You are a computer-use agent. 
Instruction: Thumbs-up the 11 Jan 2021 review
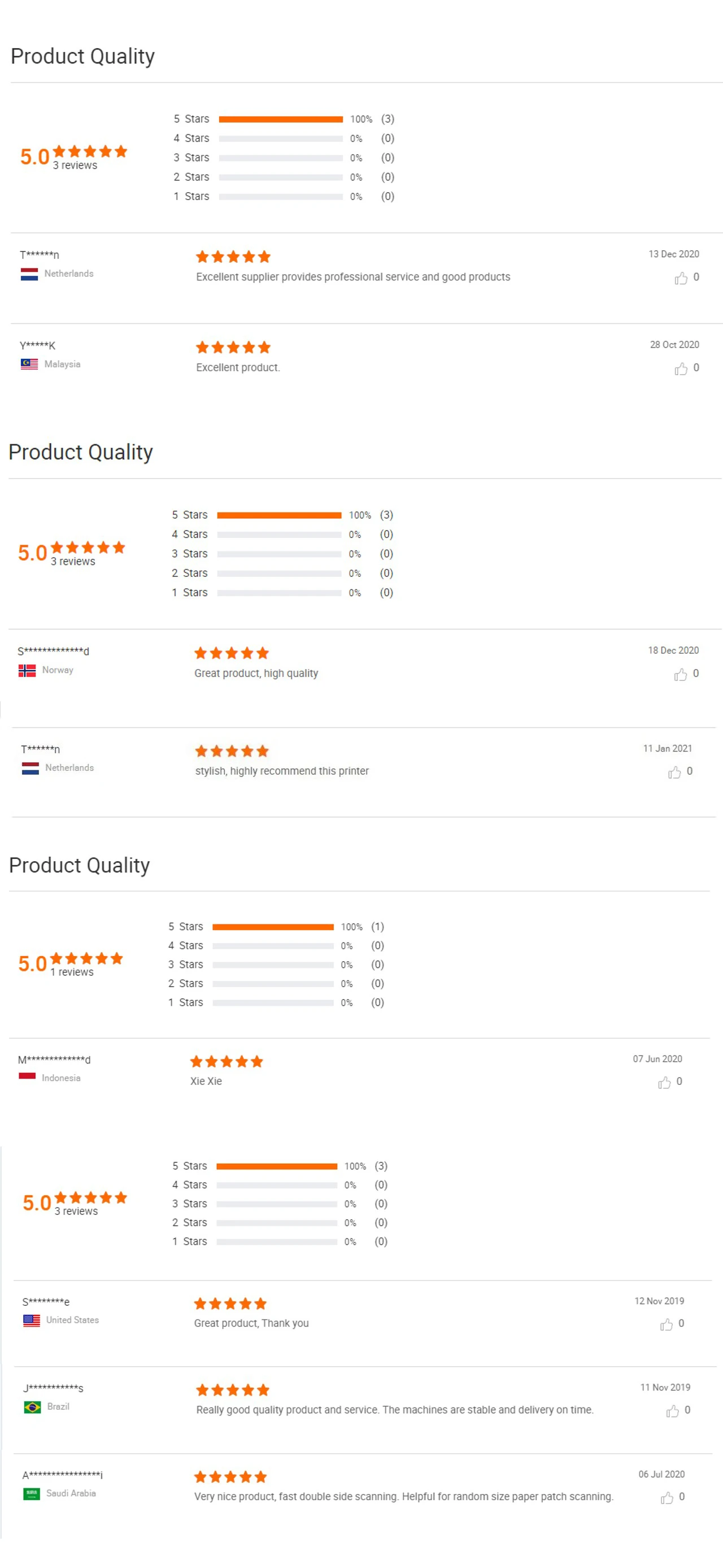674,772
